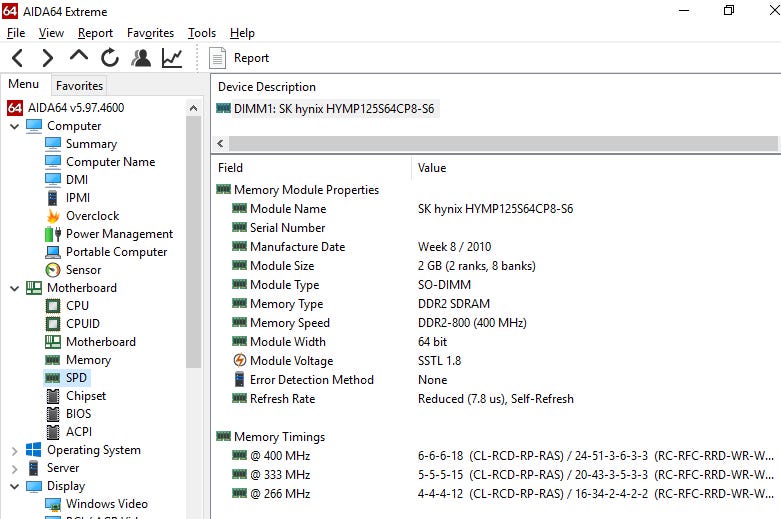
Task: Click the sidebar scrollbar up arrow
Action: coord(194,108)
